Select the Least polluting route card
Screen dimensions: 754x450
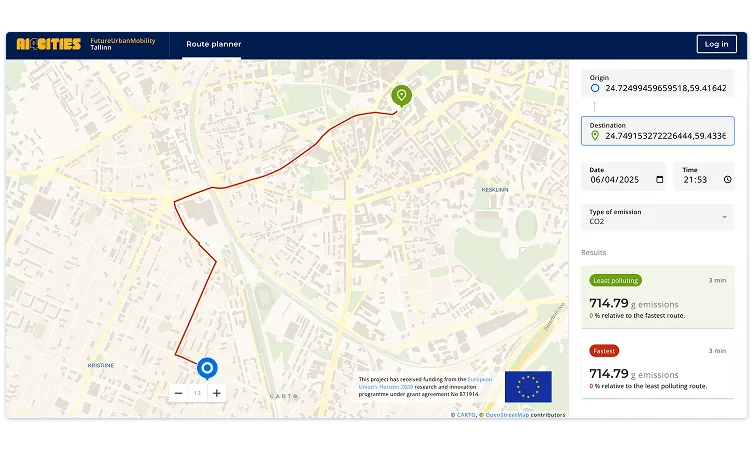click(657, 297)
